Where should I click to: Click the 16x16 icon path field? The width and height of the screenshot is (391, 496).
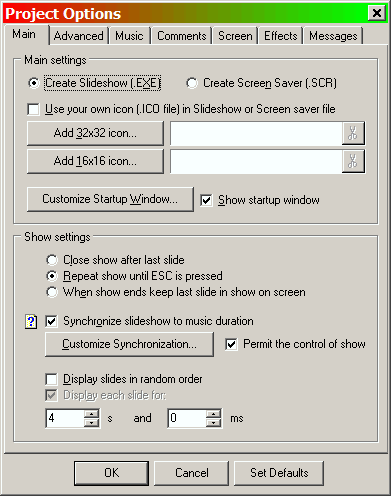[x=256, y=161]
